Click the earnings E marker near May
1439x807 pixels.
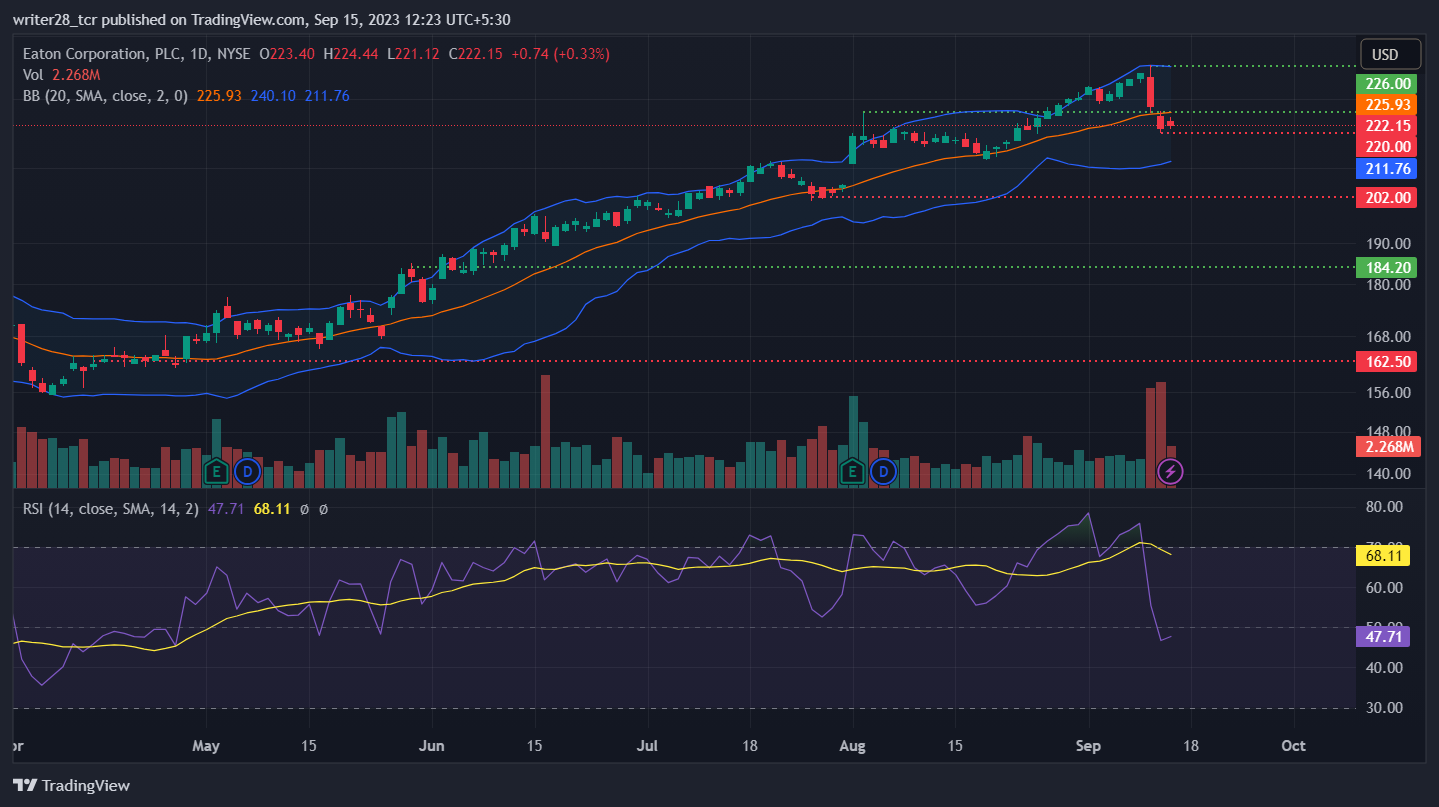click(215, 470)
